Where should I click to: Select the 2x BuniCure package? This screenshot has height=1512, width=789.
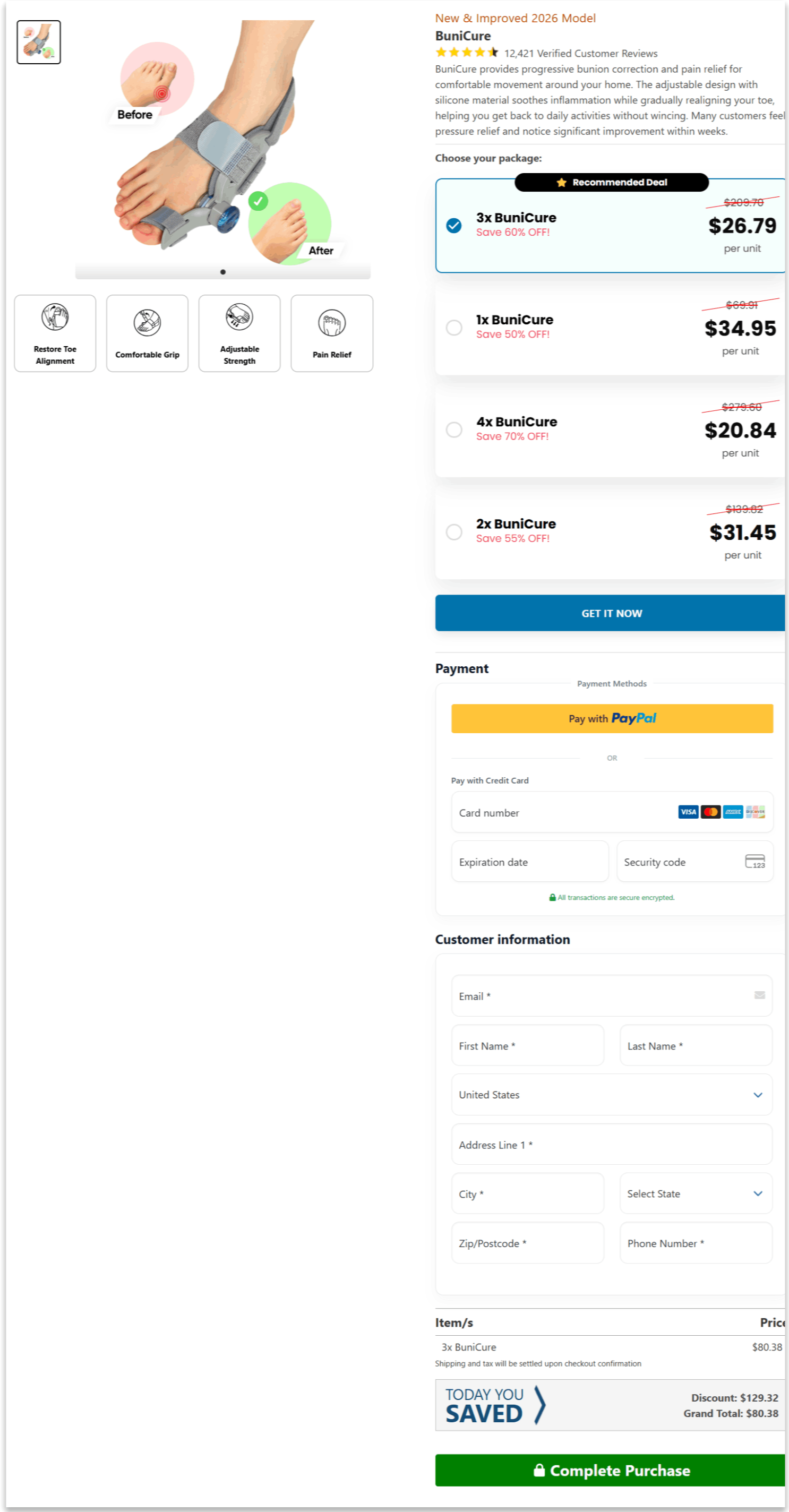(x=454, y=532)
